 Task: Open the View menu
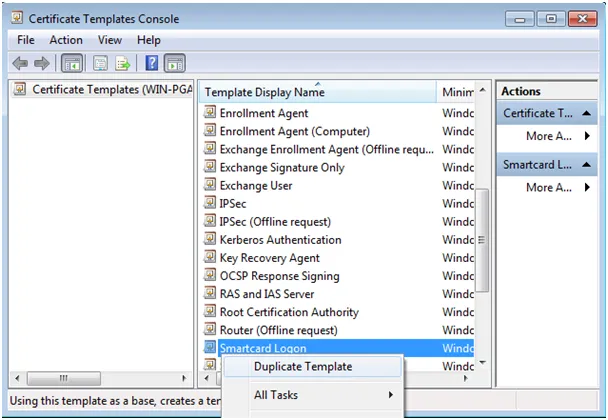pyautogui.click(x=110, y=40)
